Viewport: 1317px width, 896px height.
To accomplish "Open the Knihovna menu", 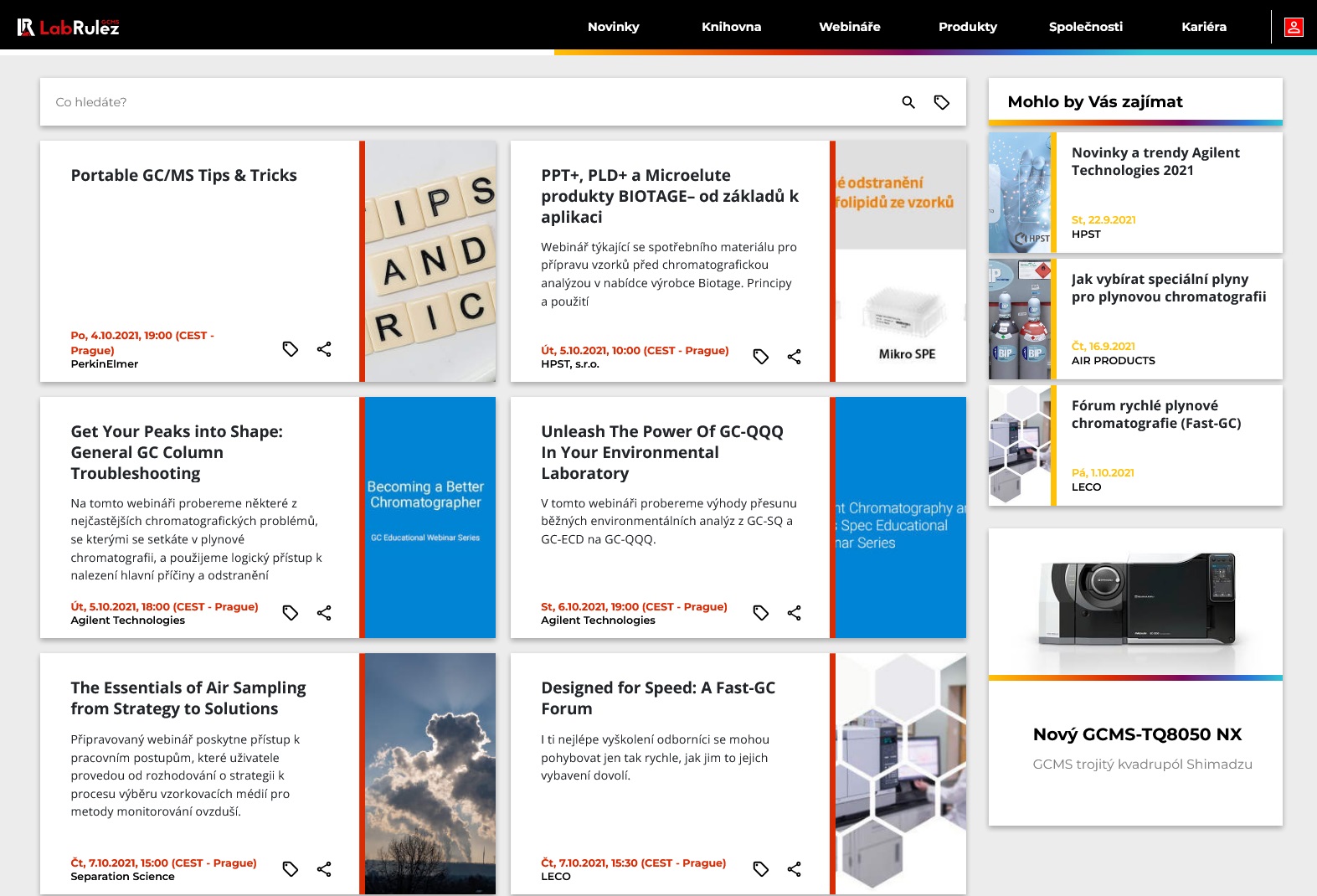I will coord(732,27).
